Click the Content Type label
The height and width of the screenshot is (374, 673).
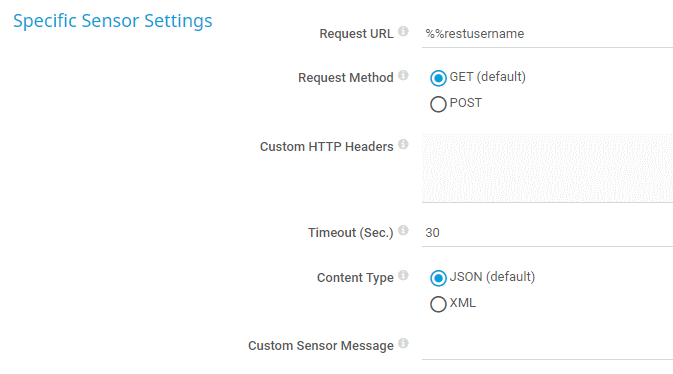click(x=355, y=278)
